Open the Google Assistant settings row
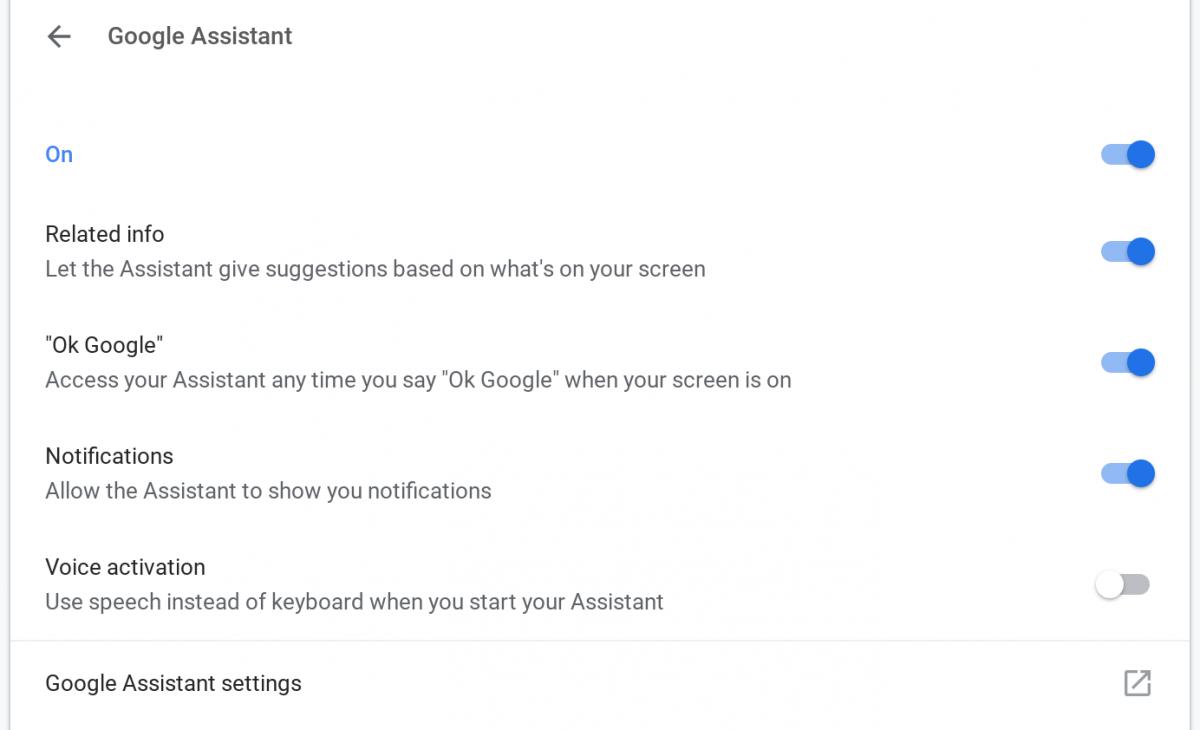The image size is (1200, 730). click(x=173, y=684)
